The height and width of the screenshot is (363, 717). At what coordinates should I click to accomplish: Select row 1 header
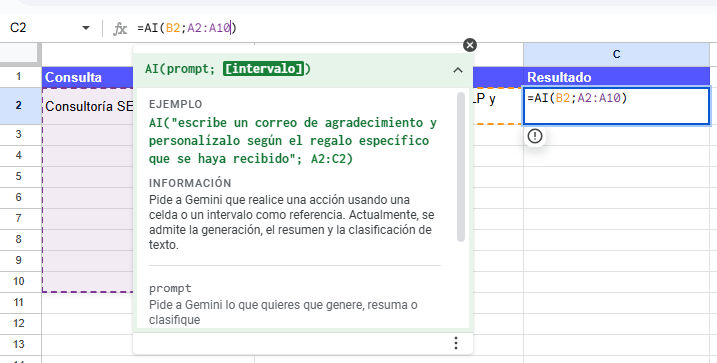(19, 76)
